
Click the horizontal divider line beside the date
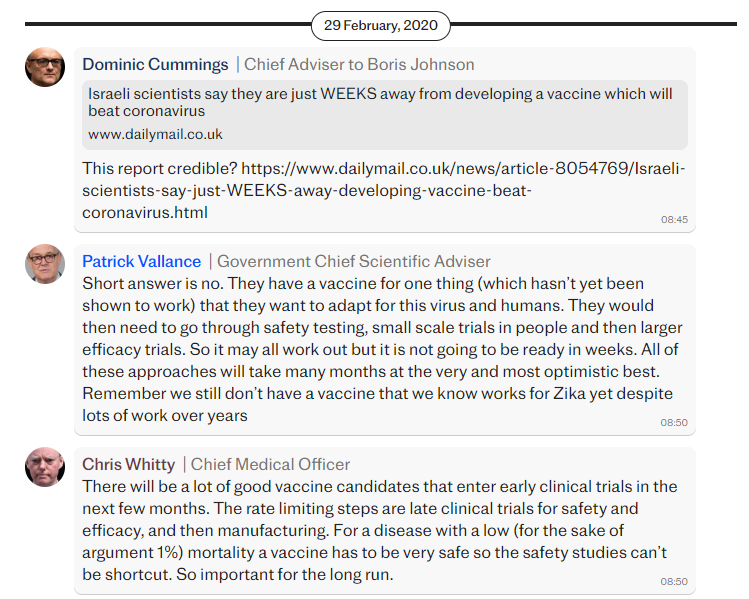(x=160, y=22)
